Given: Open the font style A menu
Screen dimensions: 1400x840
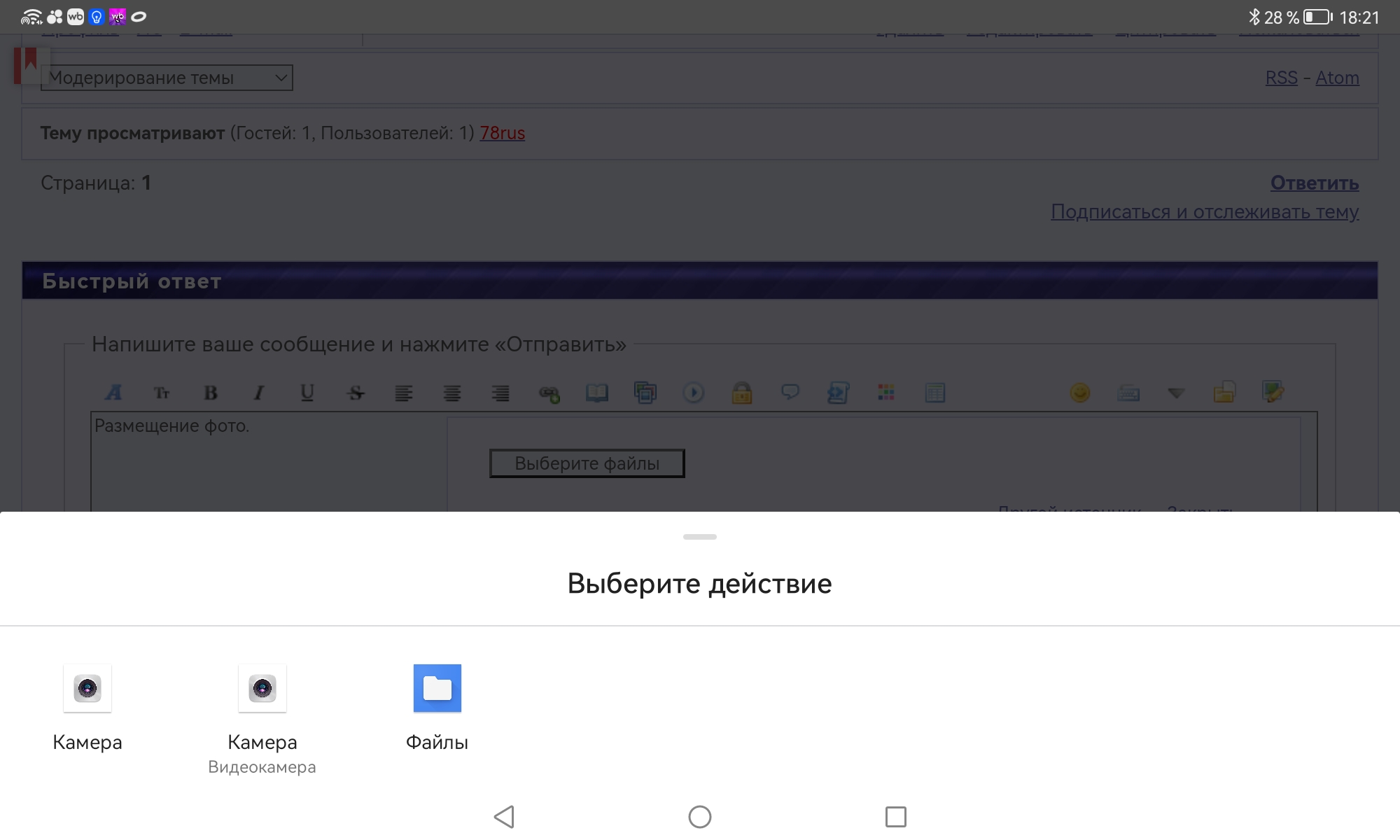Looking at the screenshot, I should [113, 393].
